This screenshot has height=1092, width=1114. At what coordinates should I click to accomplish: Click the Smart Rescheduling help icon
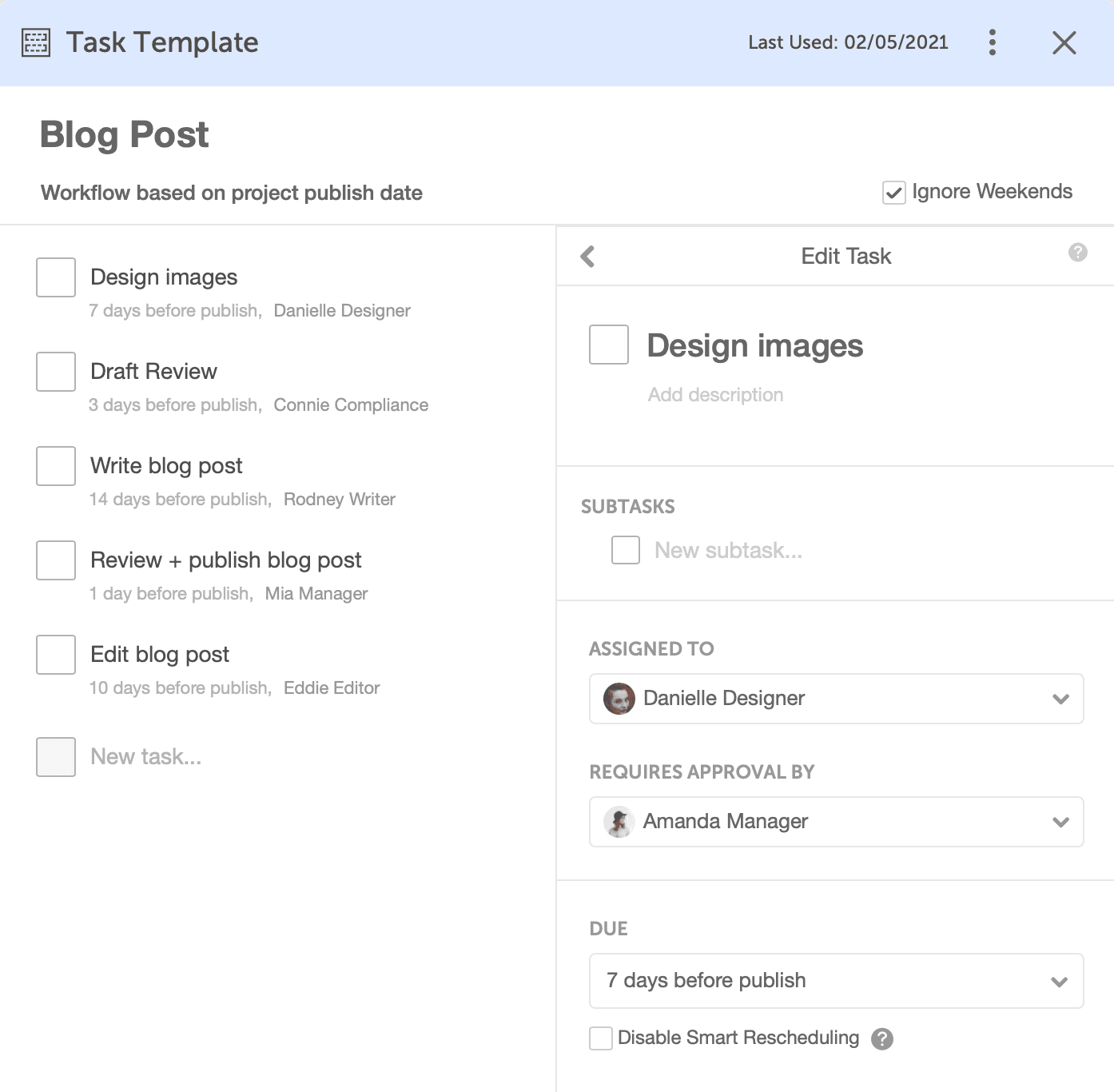point(882,1038)
